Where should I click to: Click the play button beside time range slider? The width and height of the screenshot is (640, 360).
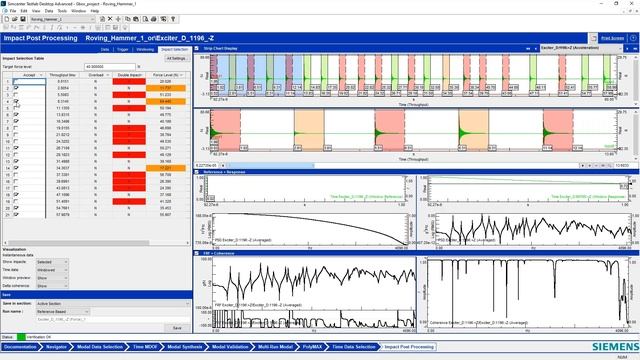click(x=582, y=166)
